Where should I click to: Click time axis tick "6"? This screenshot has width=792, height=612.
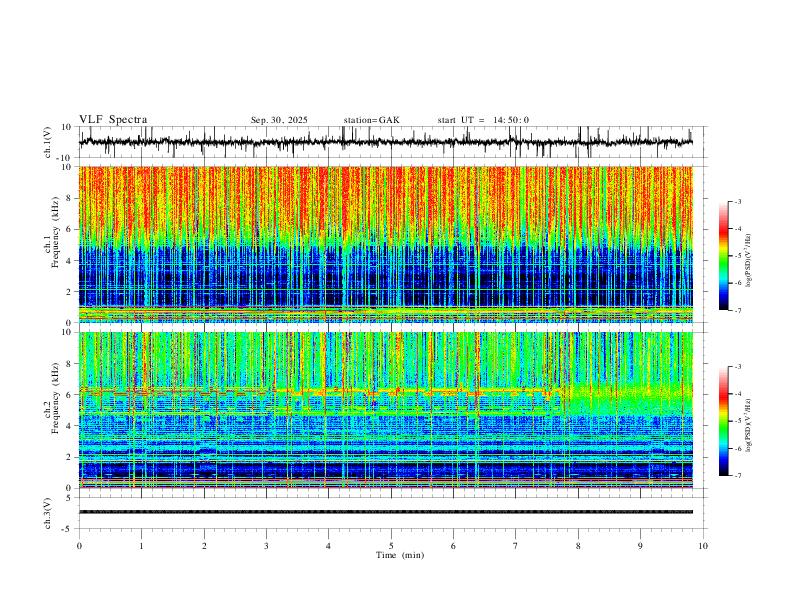pyautogui.click(x=454, y=546)
